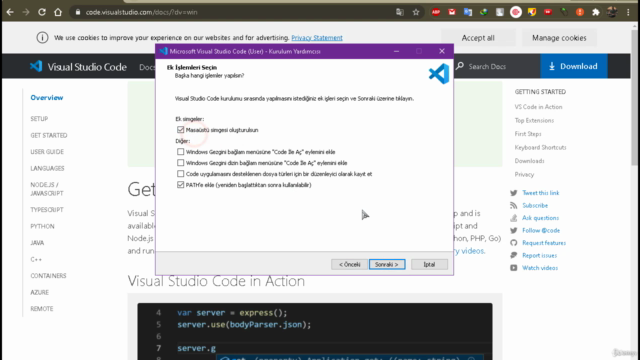
Task: Toggle PATH'e ekle checkbox
Action: tap(180, 185)
